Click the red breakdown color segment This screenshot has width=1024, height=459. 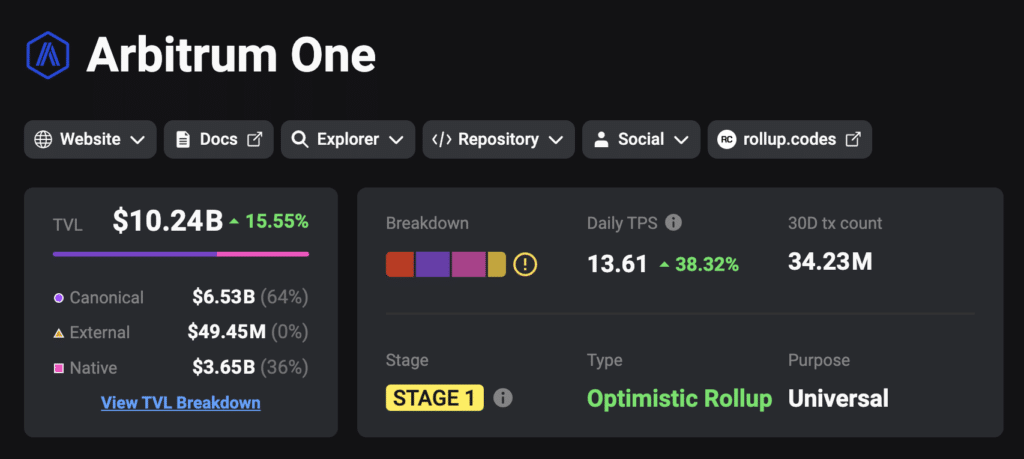pos(400,264)
